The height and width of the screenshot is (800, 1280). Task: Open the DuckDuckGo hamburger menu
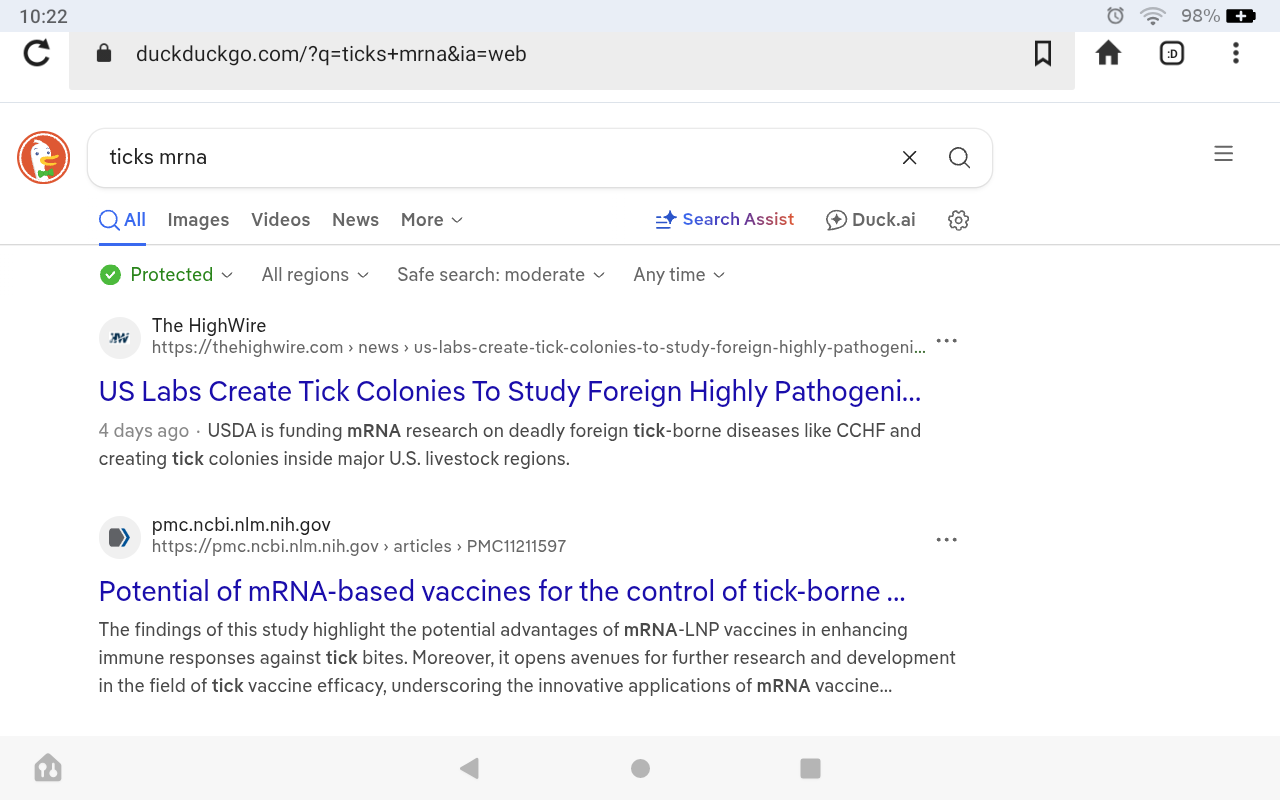coord(1223,154)
